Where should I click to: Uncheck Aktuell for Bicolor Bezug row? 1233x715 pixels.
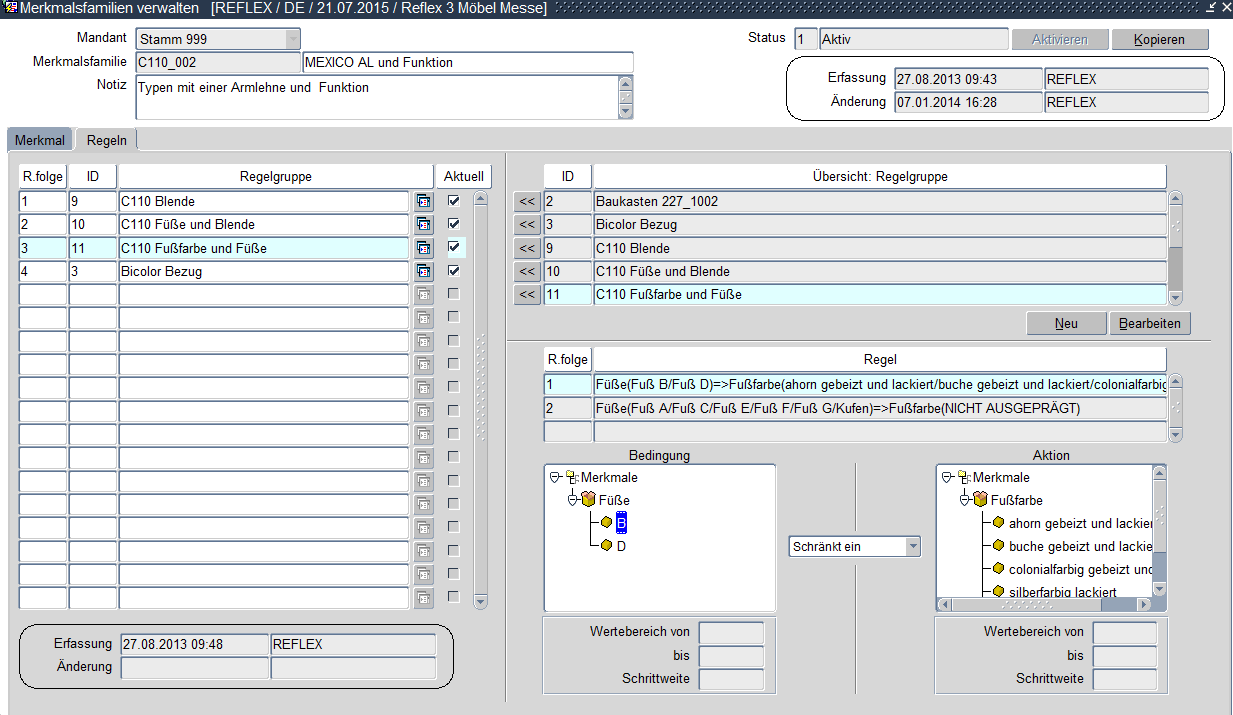(454, 271)
